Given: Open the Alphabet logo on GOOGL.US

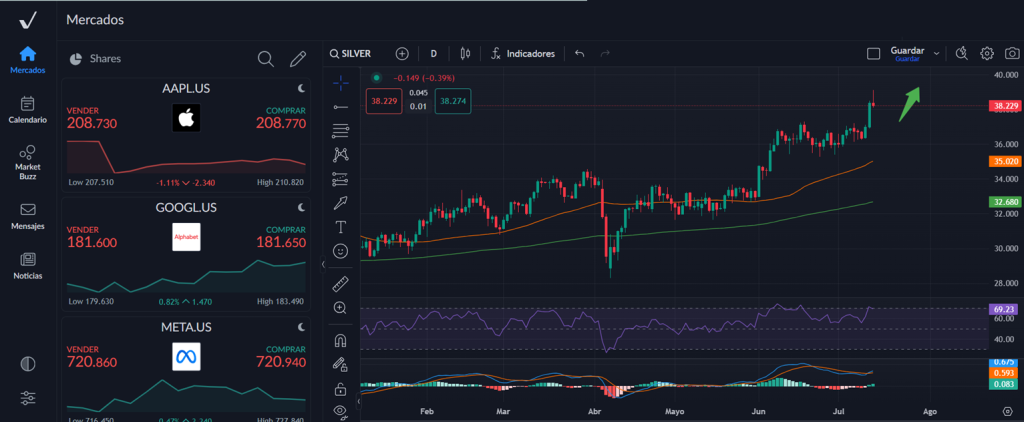Looking at the screenshot, I should [x=186, y=237].
